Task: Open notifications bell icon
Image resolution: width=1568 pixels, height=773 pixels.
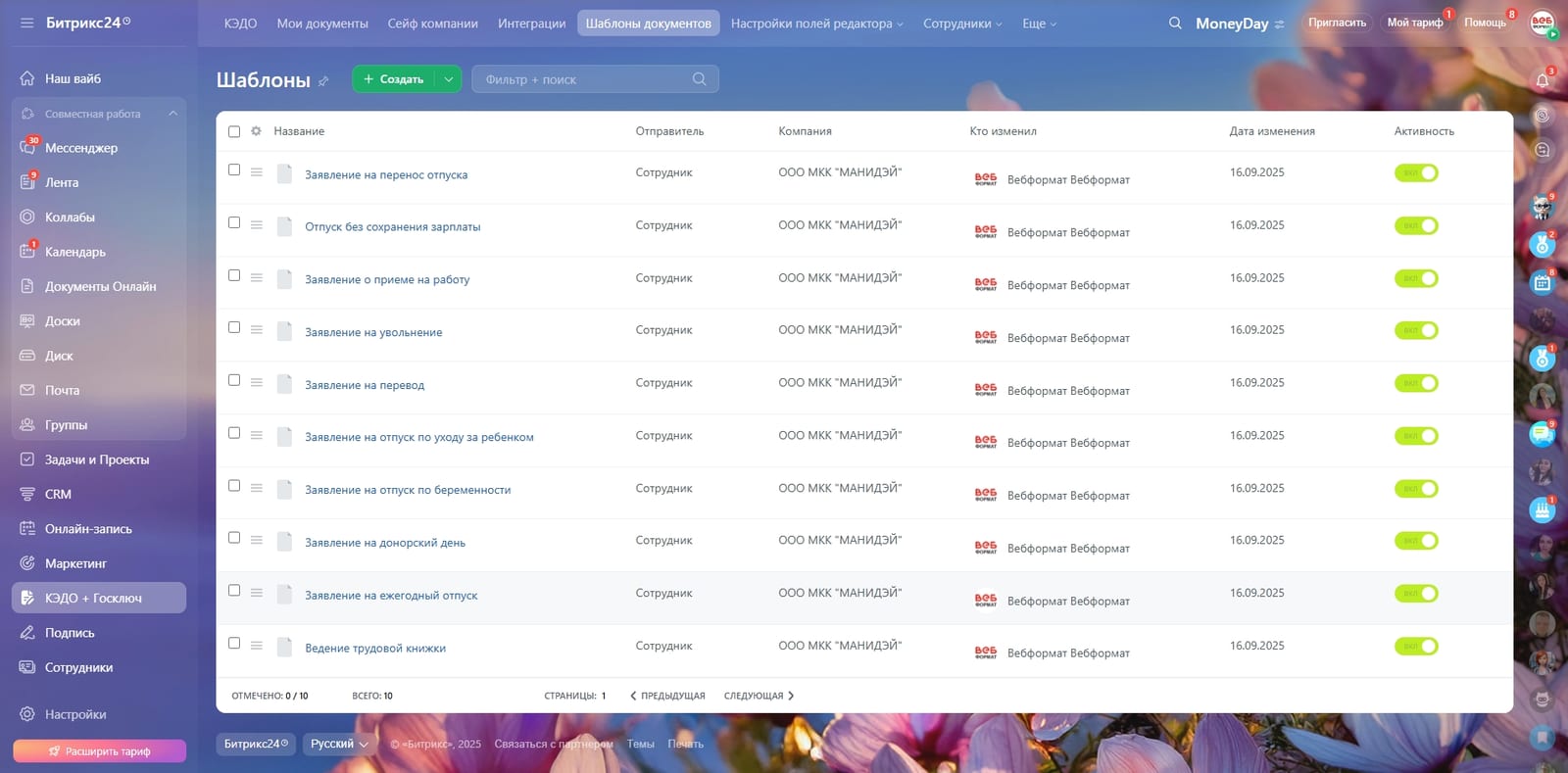Action: coord(1543,80)
